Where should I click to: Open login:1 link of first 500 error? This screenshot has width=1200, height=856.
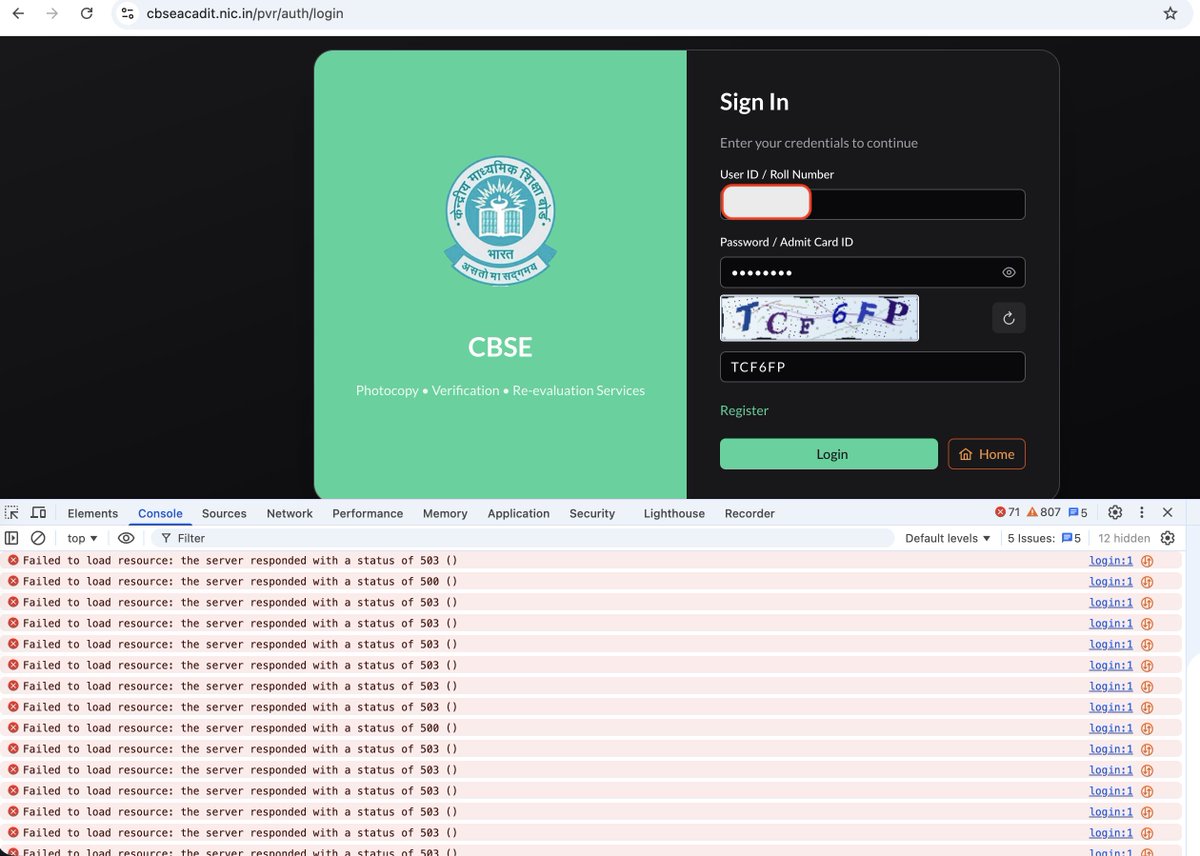1111,582
